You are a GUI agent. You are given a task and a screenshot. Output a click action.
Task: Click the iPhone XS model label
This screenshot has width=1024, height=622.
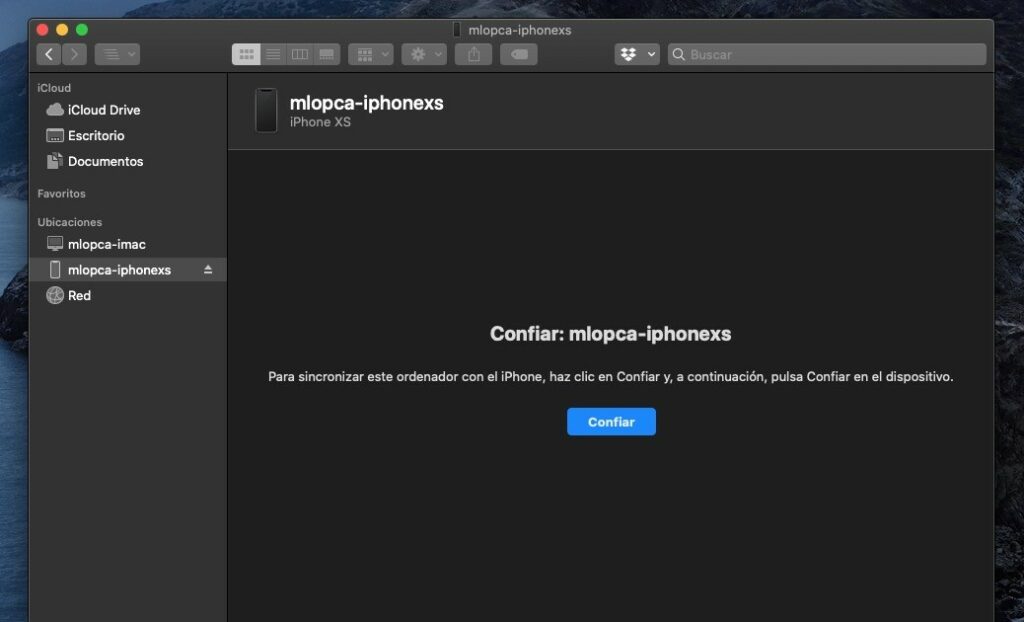tap(320, 122)
